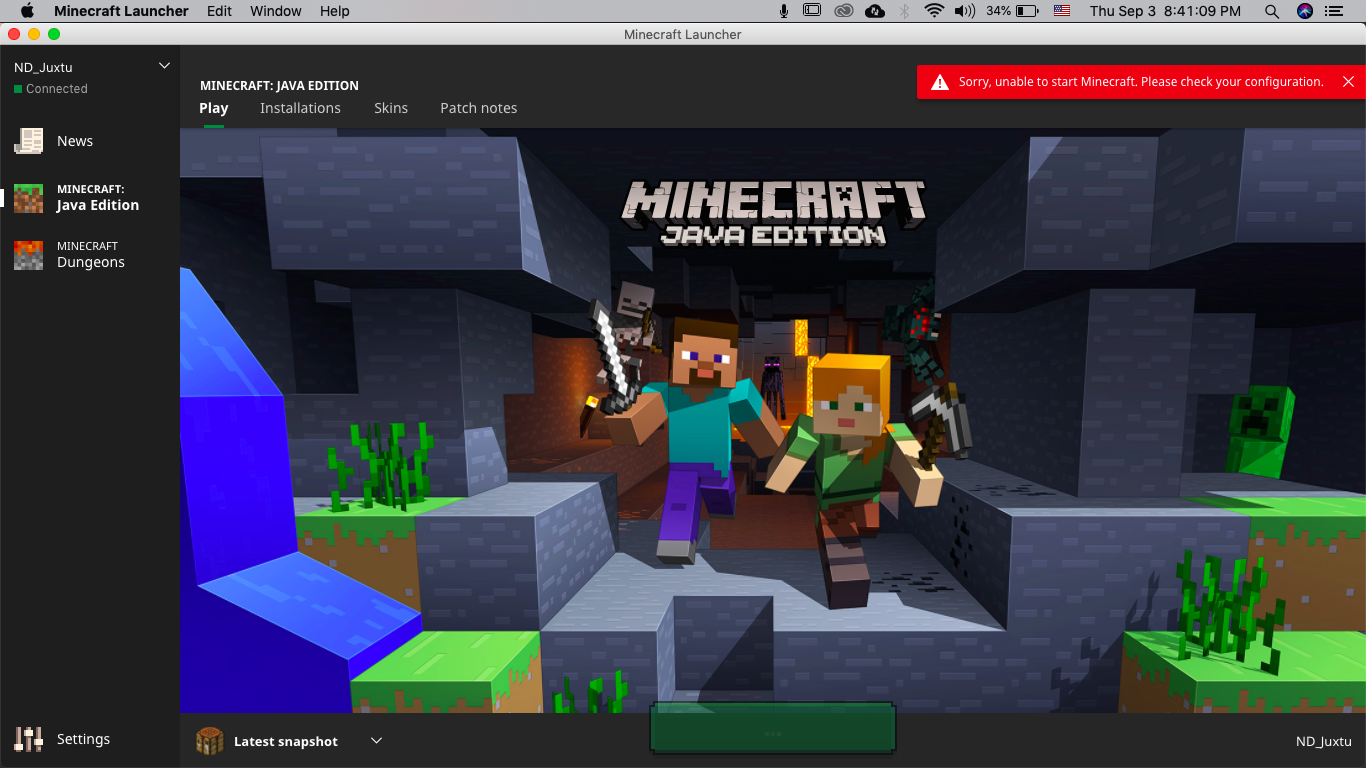Click the Wi-Fi icon in menu bar
Viewport: 1366px width, 768px height.
(x=934, y=11)
